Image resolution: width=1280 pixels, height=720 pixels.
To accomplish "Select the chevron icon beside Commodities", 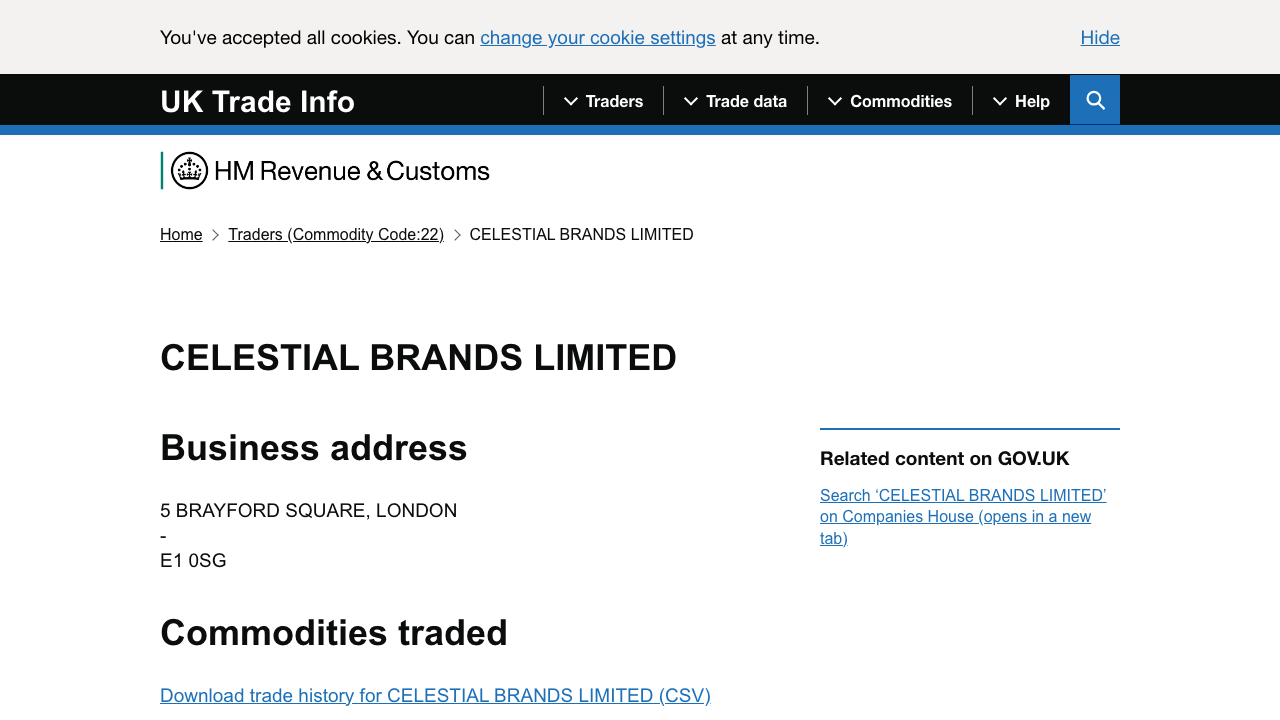I will tap(834, 100).
